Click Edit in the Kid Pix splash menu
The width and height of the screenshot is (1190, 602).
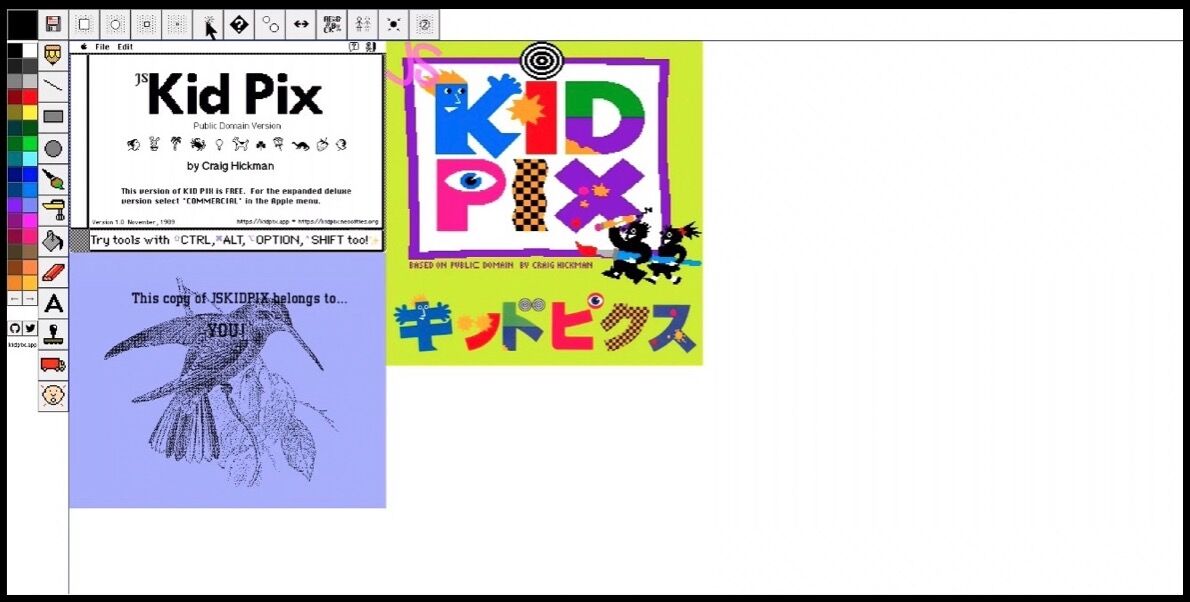(124, 47)
